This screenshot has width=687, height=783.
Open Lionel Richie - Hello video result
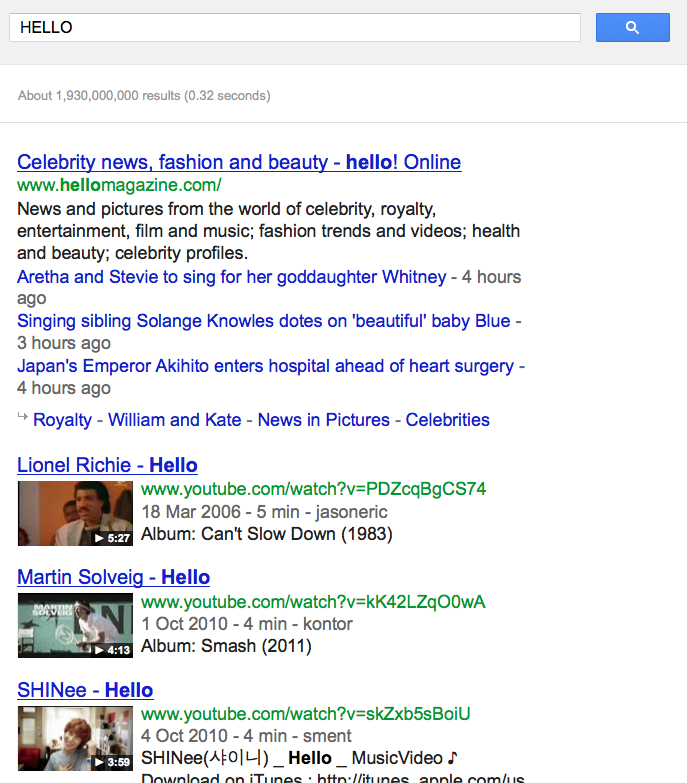tap(107, 465)
